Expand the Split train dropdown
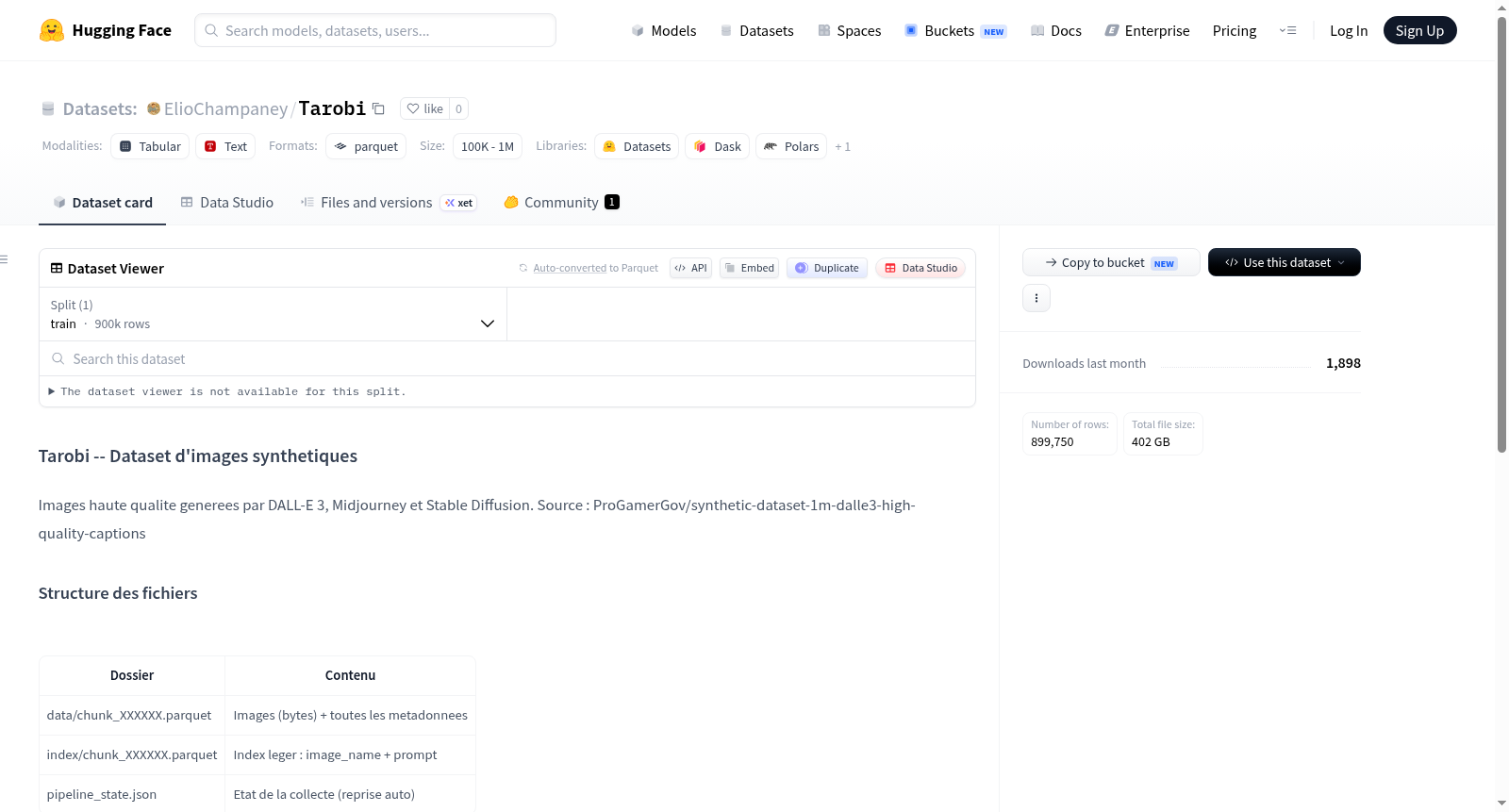 pos(273,314)
